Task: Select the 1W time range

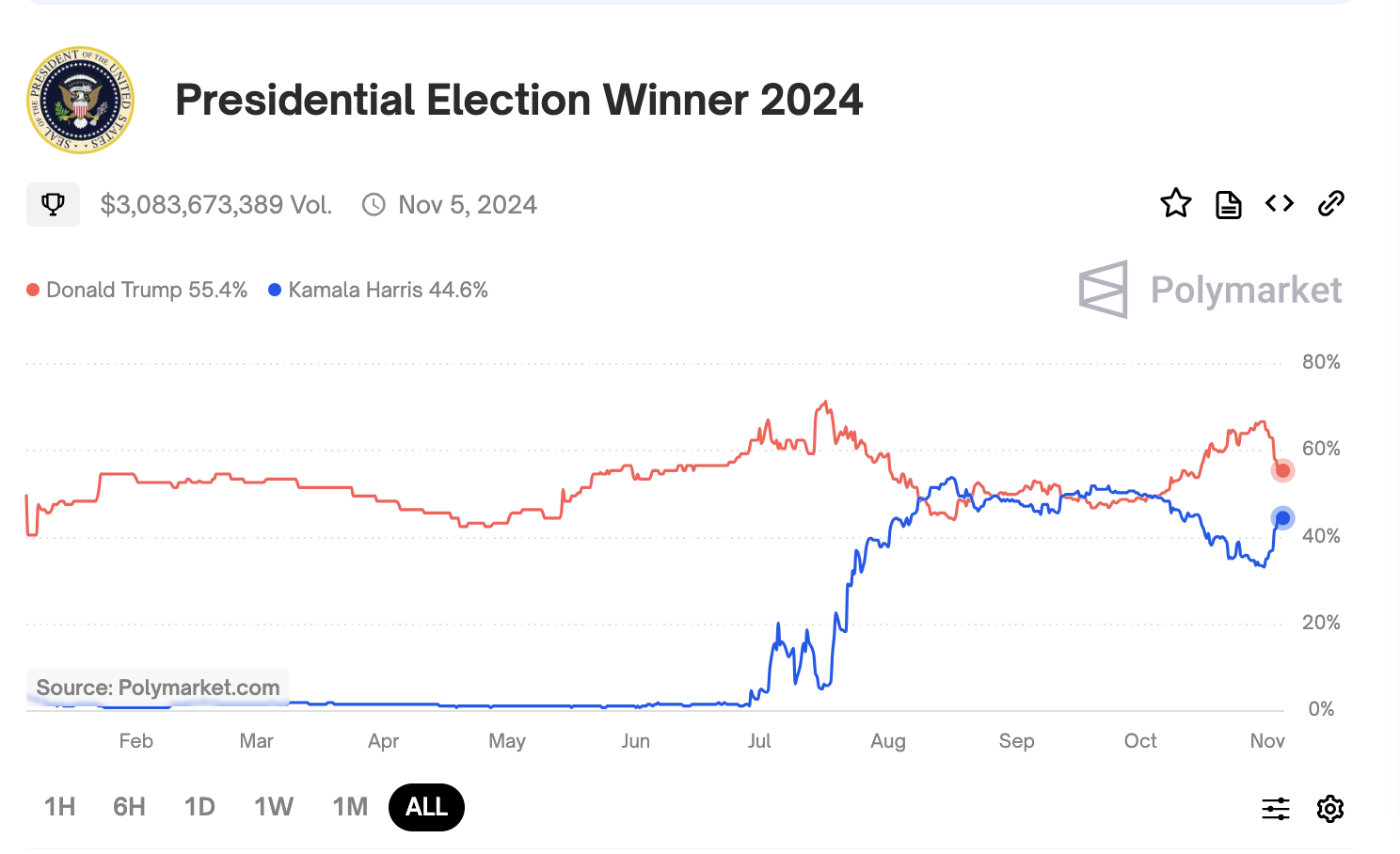Action: click(273, 807)
